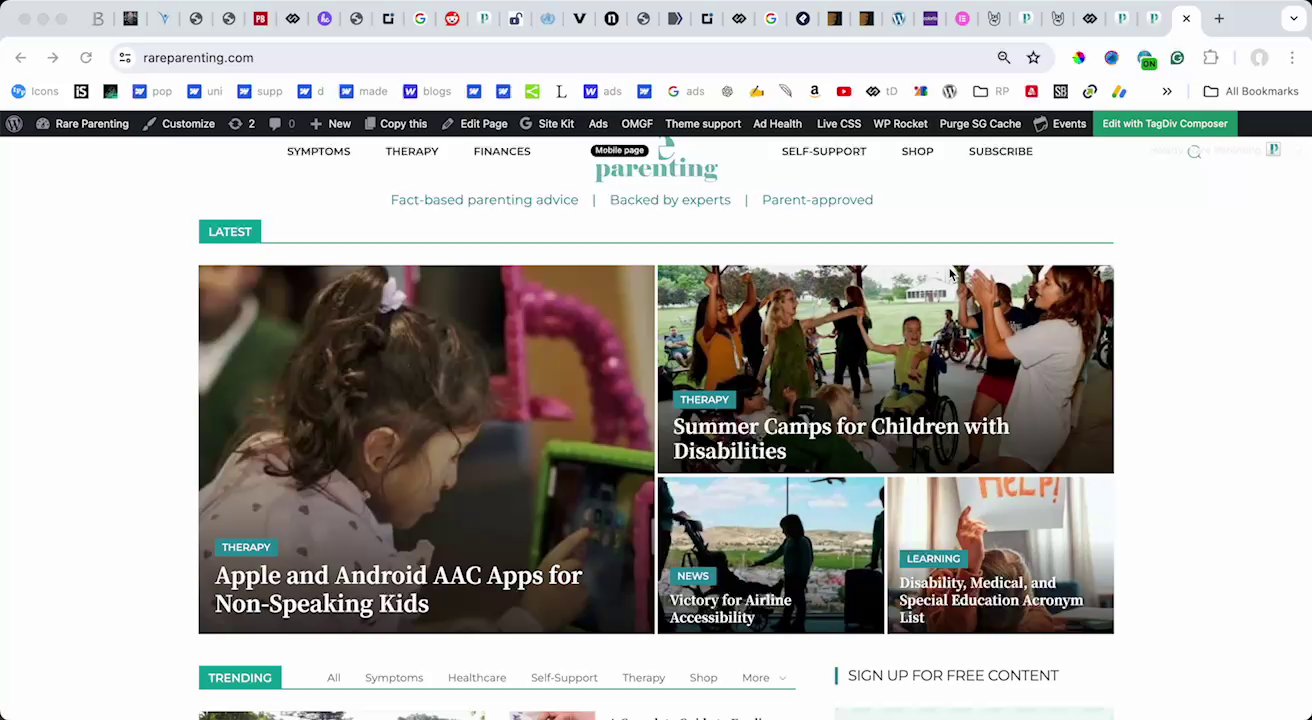
Task: Open the serif L bookmark icon
Action: point(561,91)
